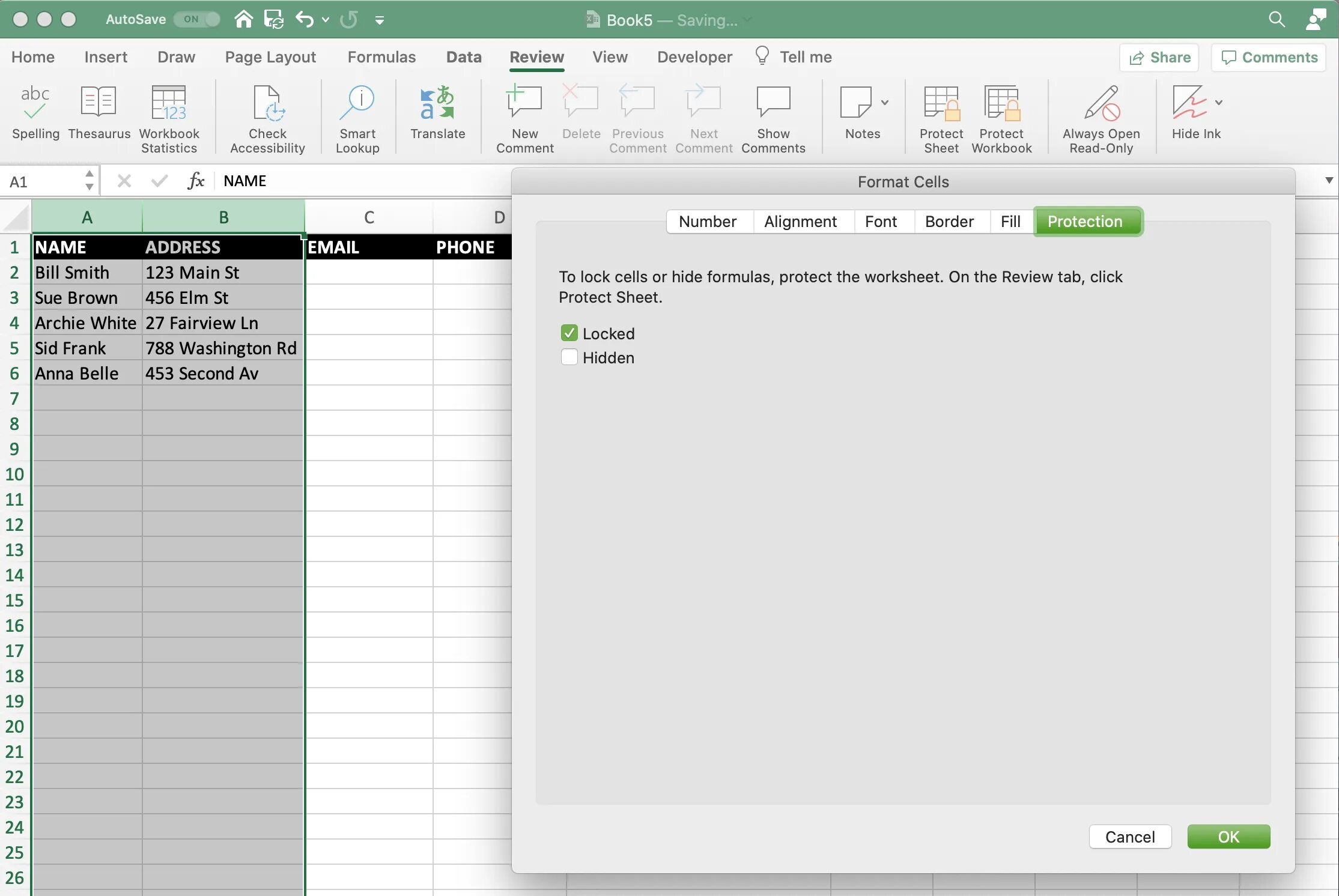The width and height of the screenshot is (1339, 896).
Task: Expand the formula bar chevron
Action: pyautogui.click(x=1329, y=181)
